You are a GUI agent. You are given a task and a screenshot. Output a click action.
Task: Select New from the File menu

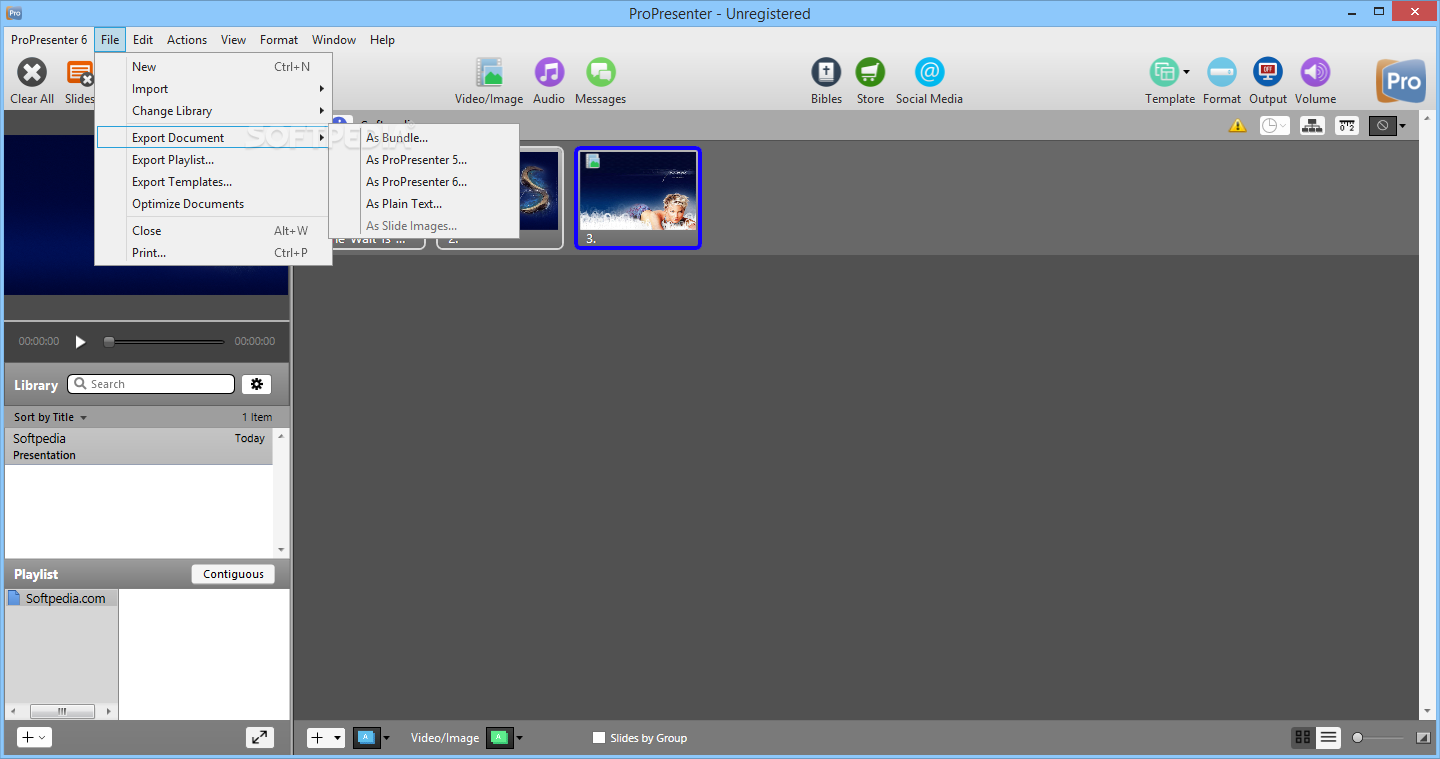click(213, 67)
